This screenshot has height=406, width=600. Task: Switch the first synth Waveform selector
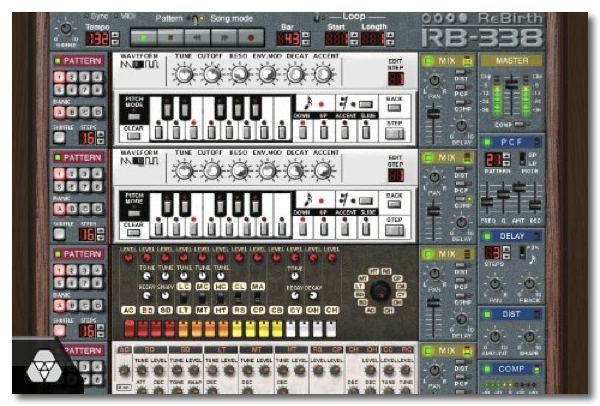(x=139, y=64)
